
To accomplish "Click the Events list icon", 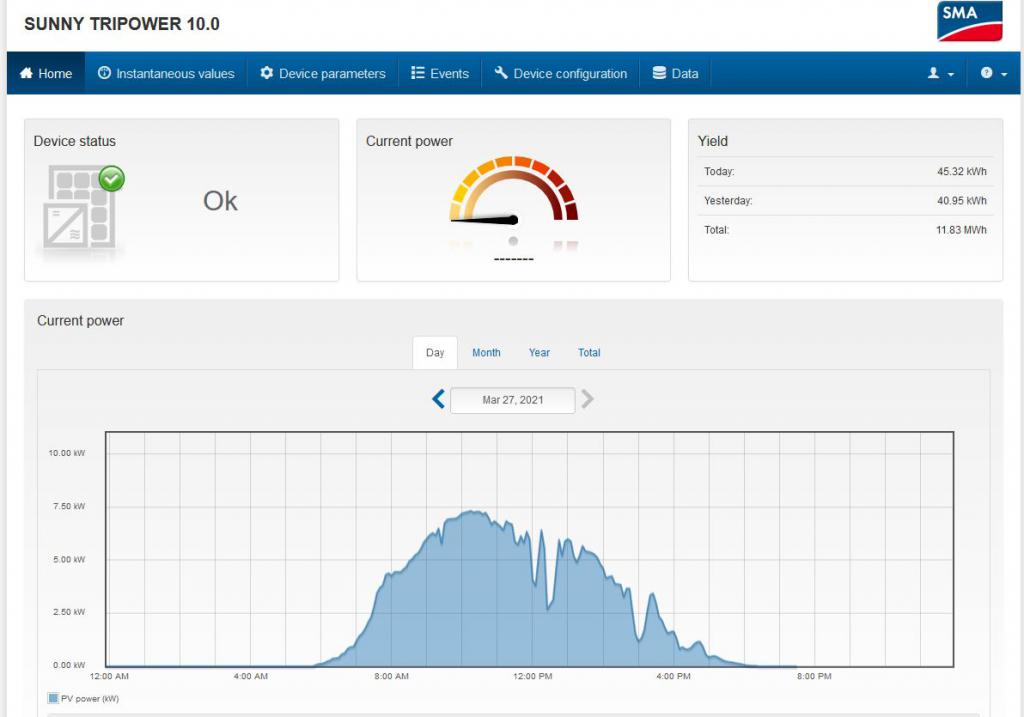I will click(418, 73).
